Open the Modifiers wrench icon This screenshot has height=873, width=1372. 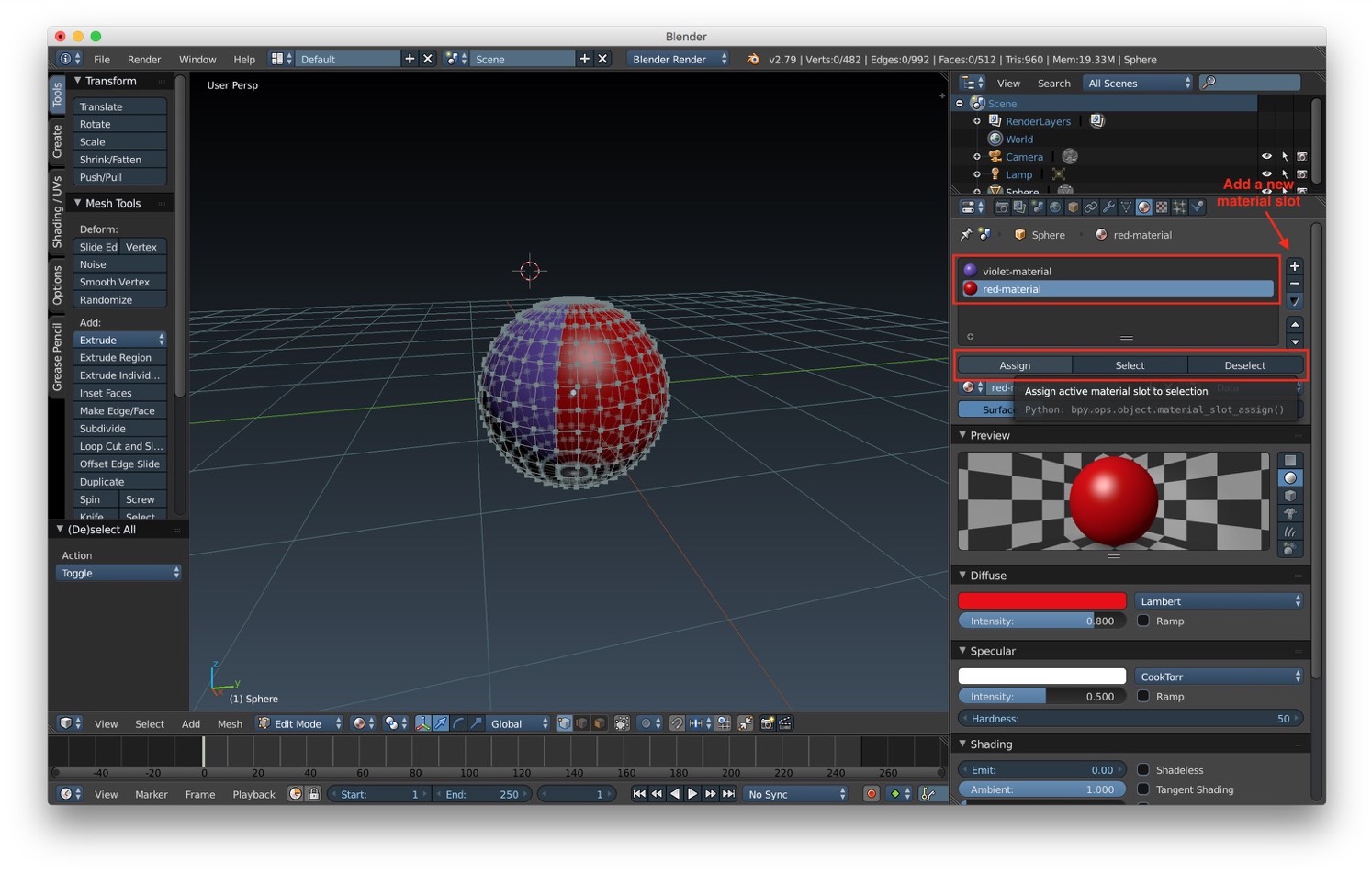[x=1108, y=207]
